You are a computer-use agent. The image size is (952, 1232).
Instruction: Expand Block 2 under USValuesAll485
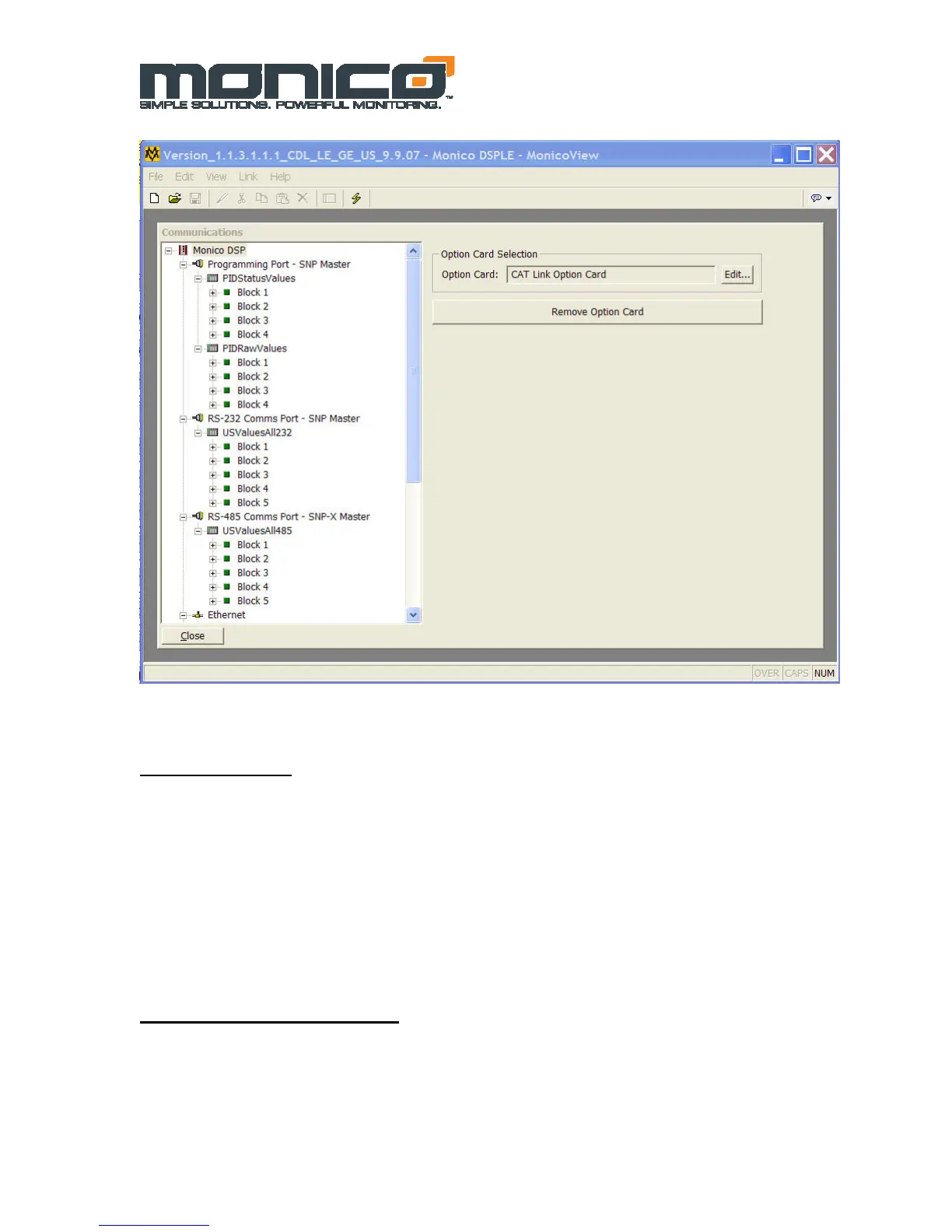click(x=213, y=558)
